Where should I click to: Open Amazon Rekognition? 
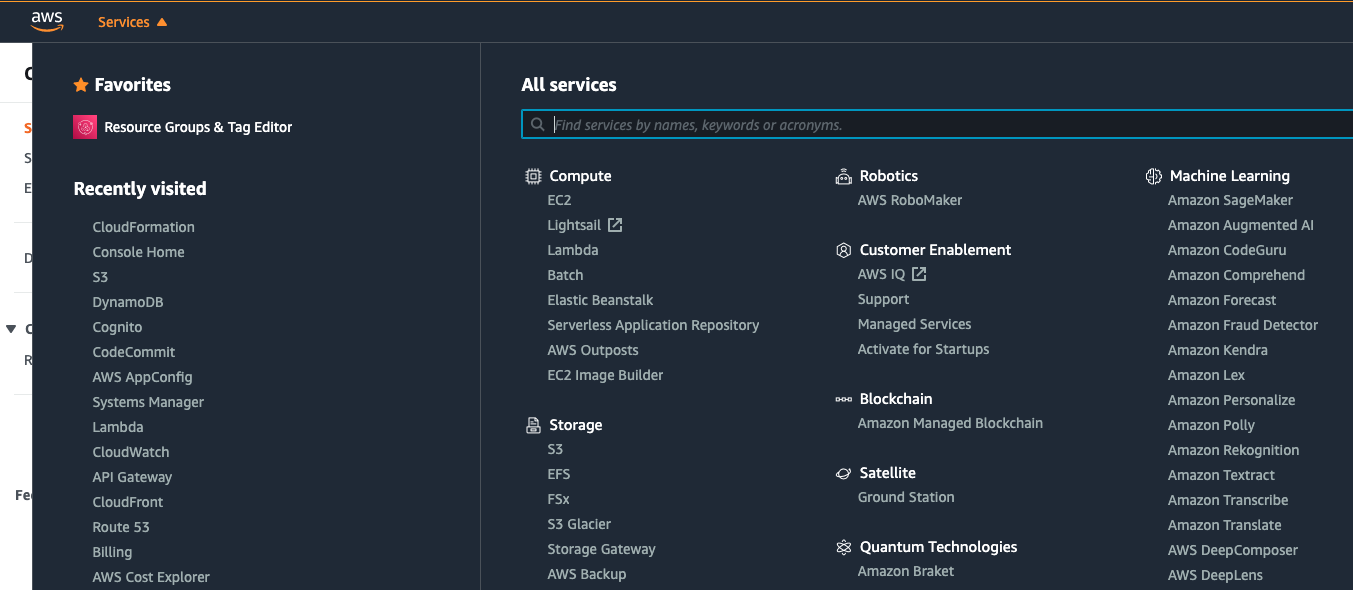click(x=1233, y=450)
